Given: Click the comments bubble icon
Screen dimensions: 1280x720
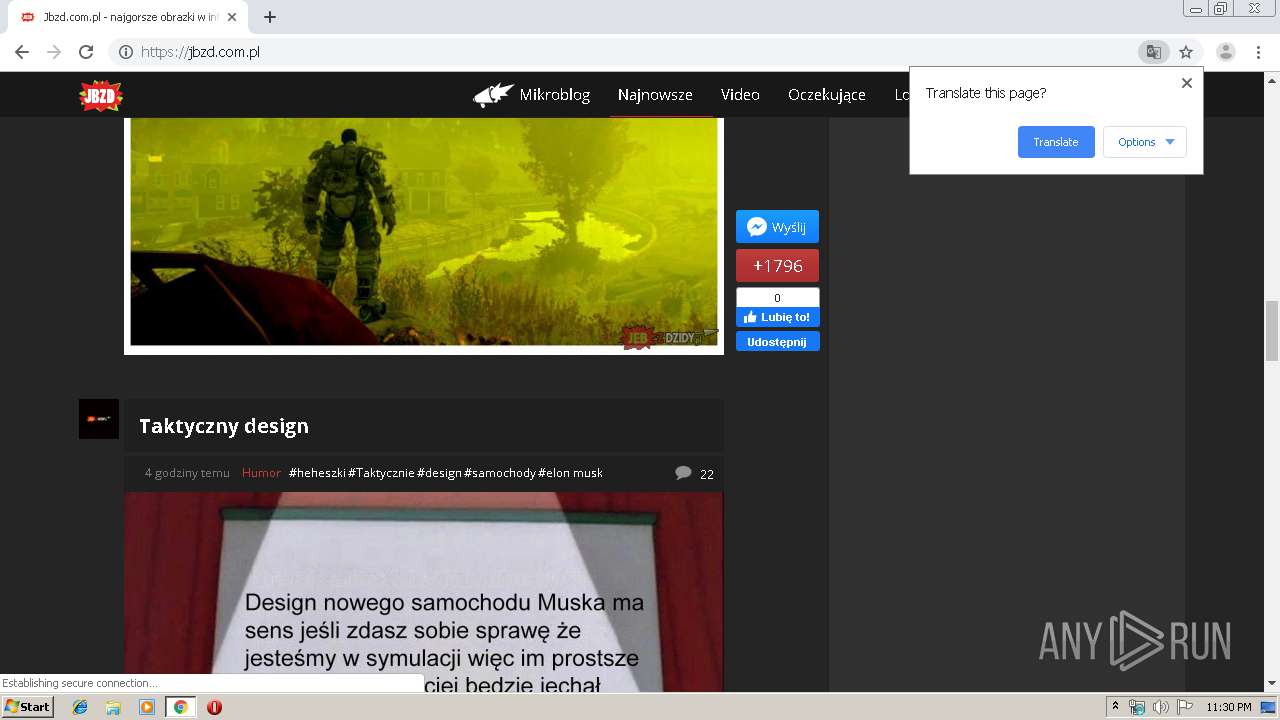Looking at the screenshot, I should [683, 473].
